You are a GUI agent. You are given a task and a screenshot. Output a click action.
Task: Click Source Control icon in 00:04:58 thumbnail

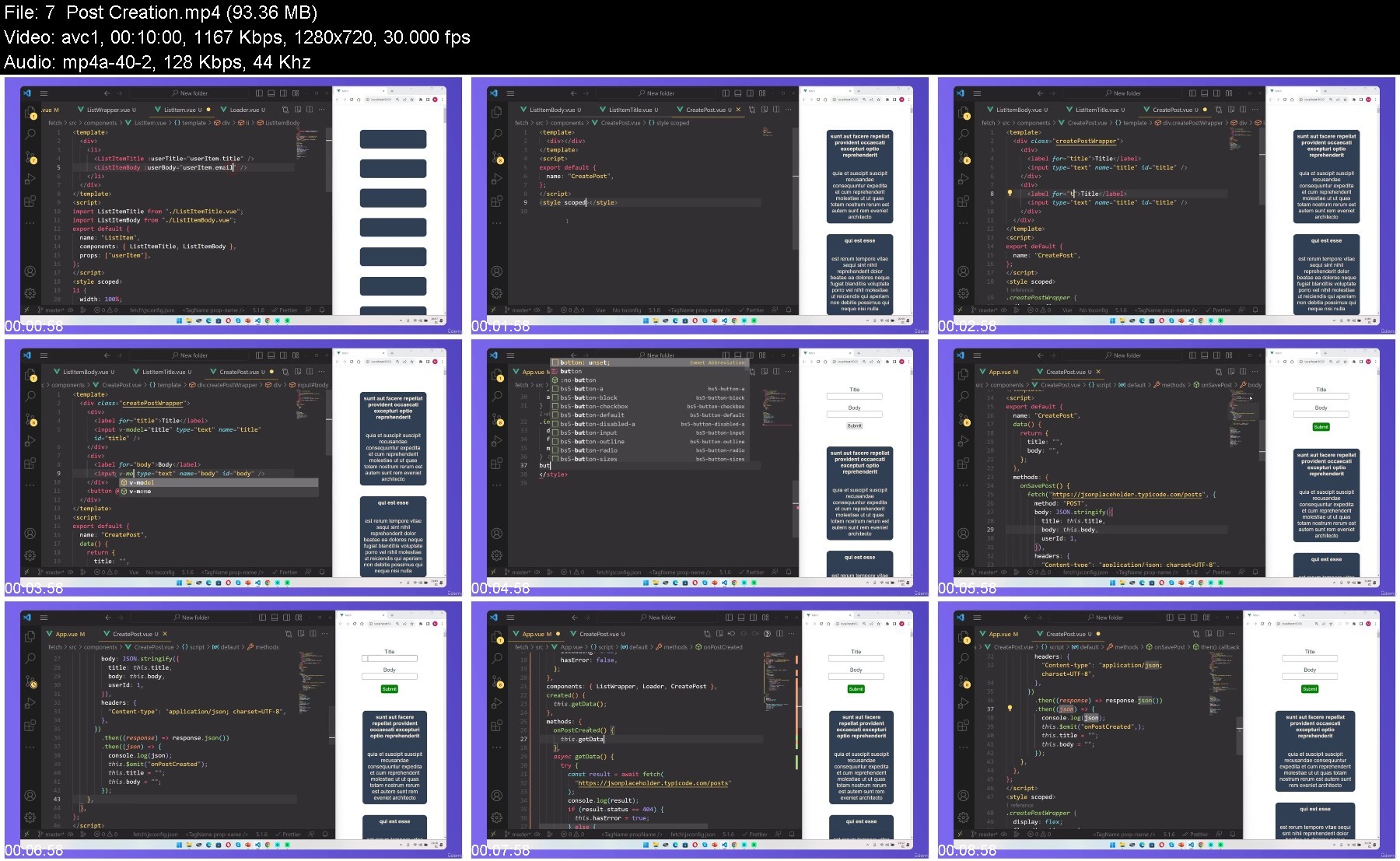tap(497, 419)
